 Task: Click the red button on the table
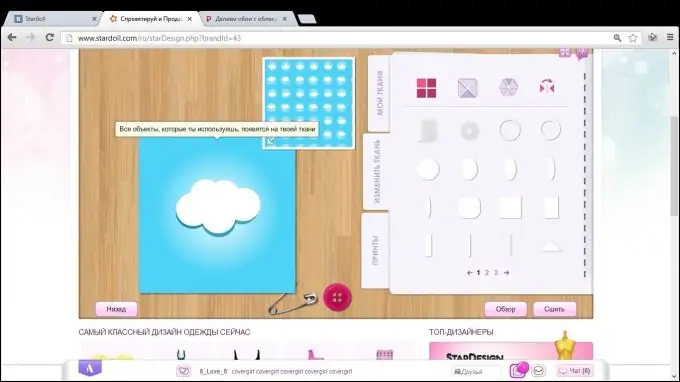coord(337,297)
